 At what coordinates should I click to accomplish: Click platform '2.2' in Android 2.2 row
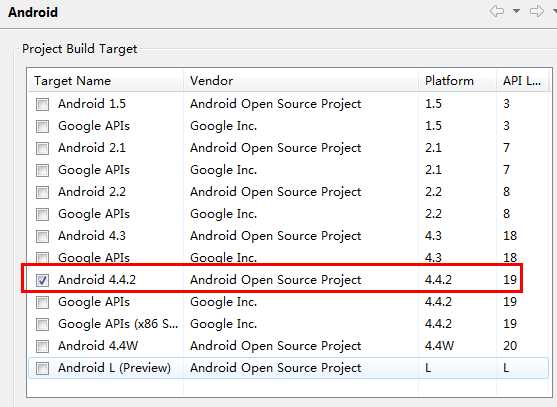(x=433, y=192)
